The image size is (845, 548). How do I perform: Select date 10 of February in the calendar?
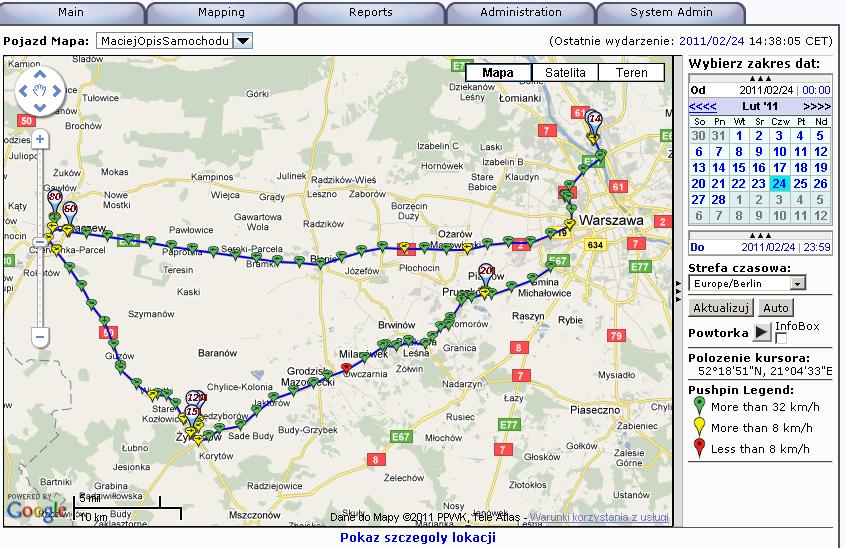pyautogui.click(x=779, y=152)
